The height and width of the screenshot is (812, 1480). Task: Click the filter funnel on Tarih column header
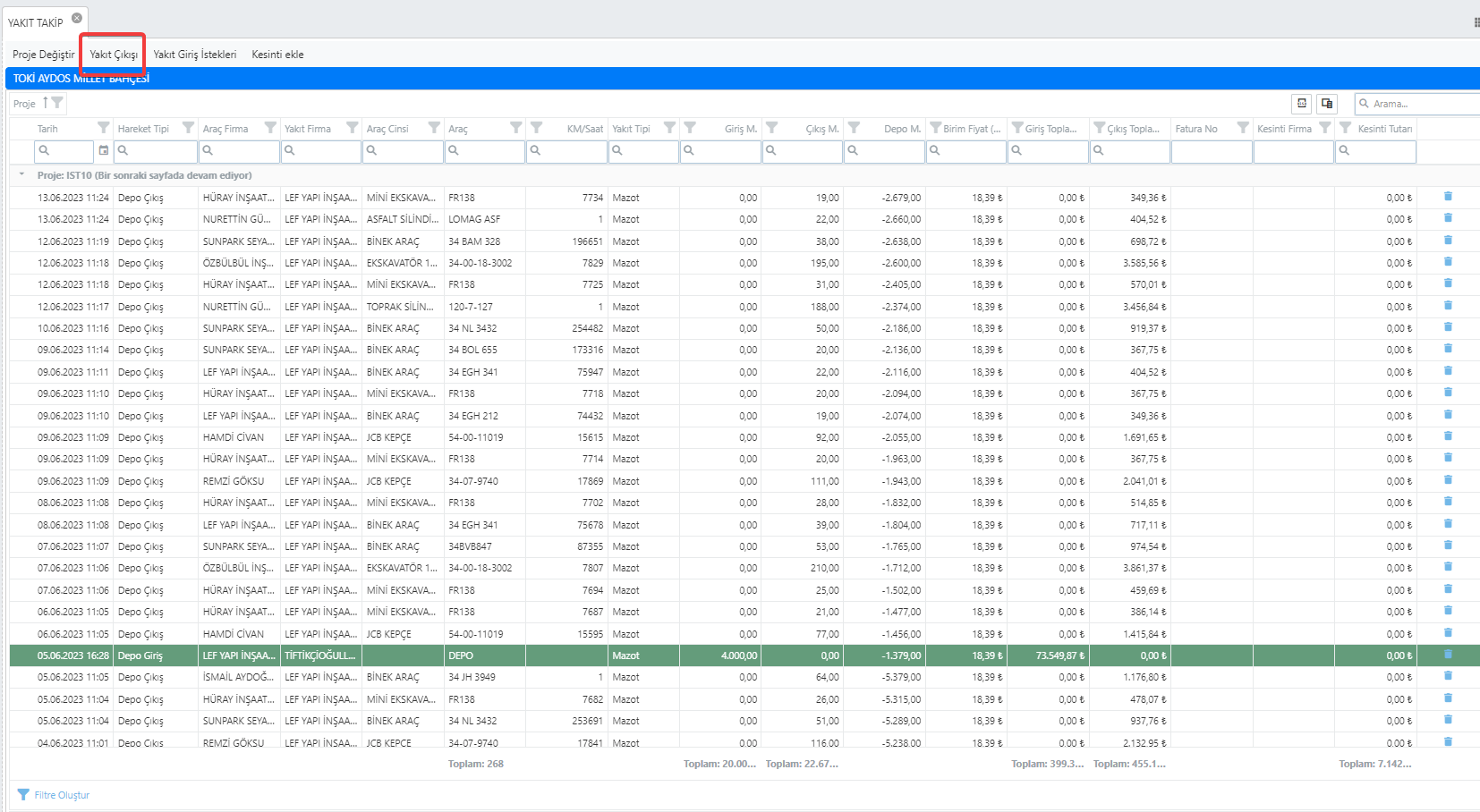104,128
